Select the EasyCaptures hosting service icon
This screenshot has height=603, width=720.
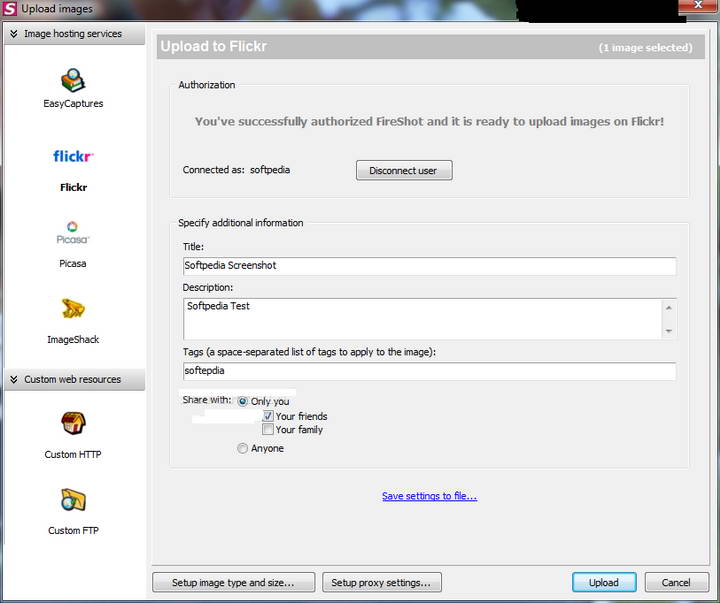click(73, 80)
